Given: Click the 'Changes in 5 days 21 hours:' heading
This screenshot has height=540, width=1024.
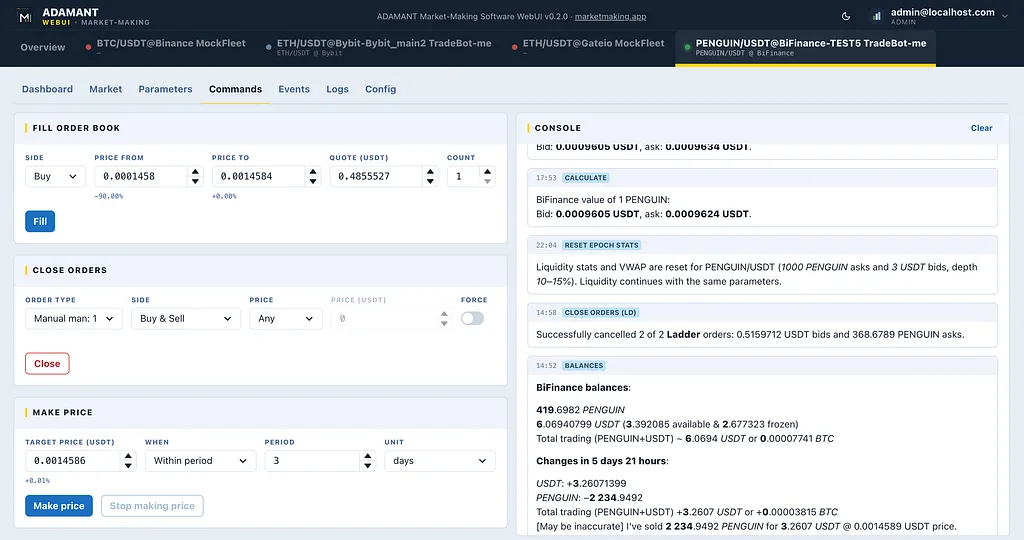Looking at the screenshot, I should pos(602,461).
